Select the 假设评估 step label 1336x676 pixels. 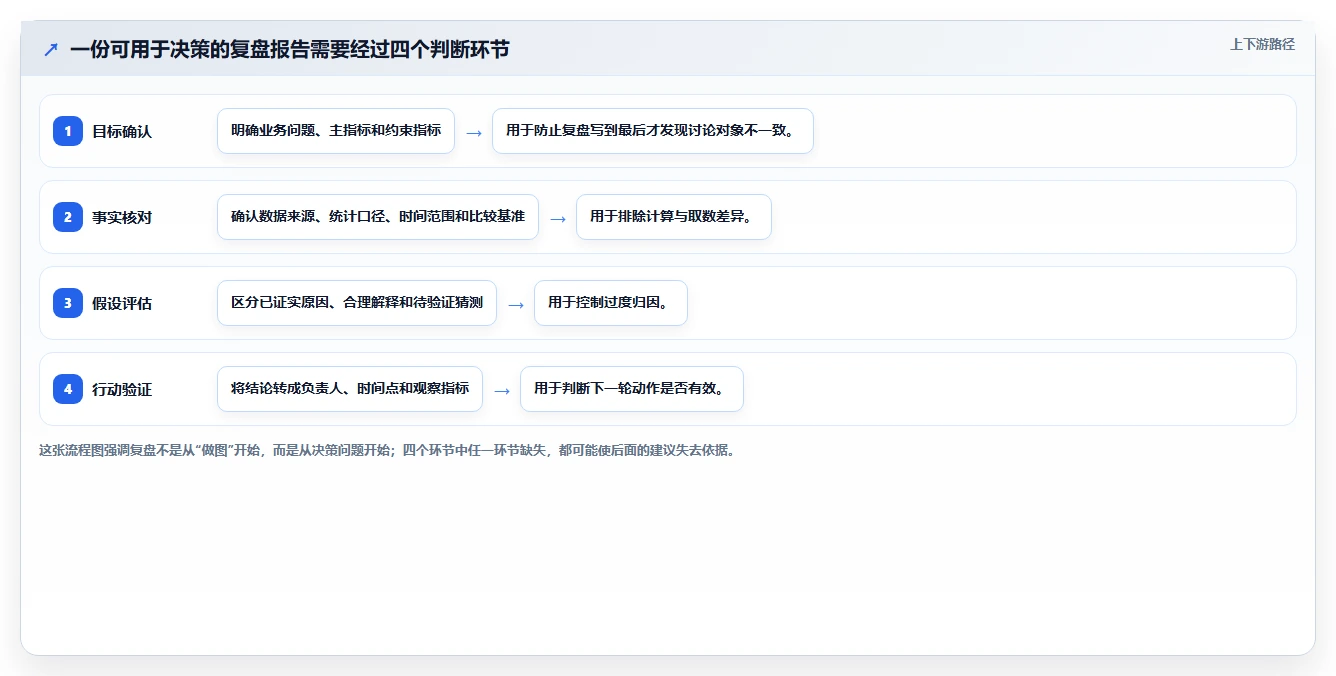[x=122, y=303]
